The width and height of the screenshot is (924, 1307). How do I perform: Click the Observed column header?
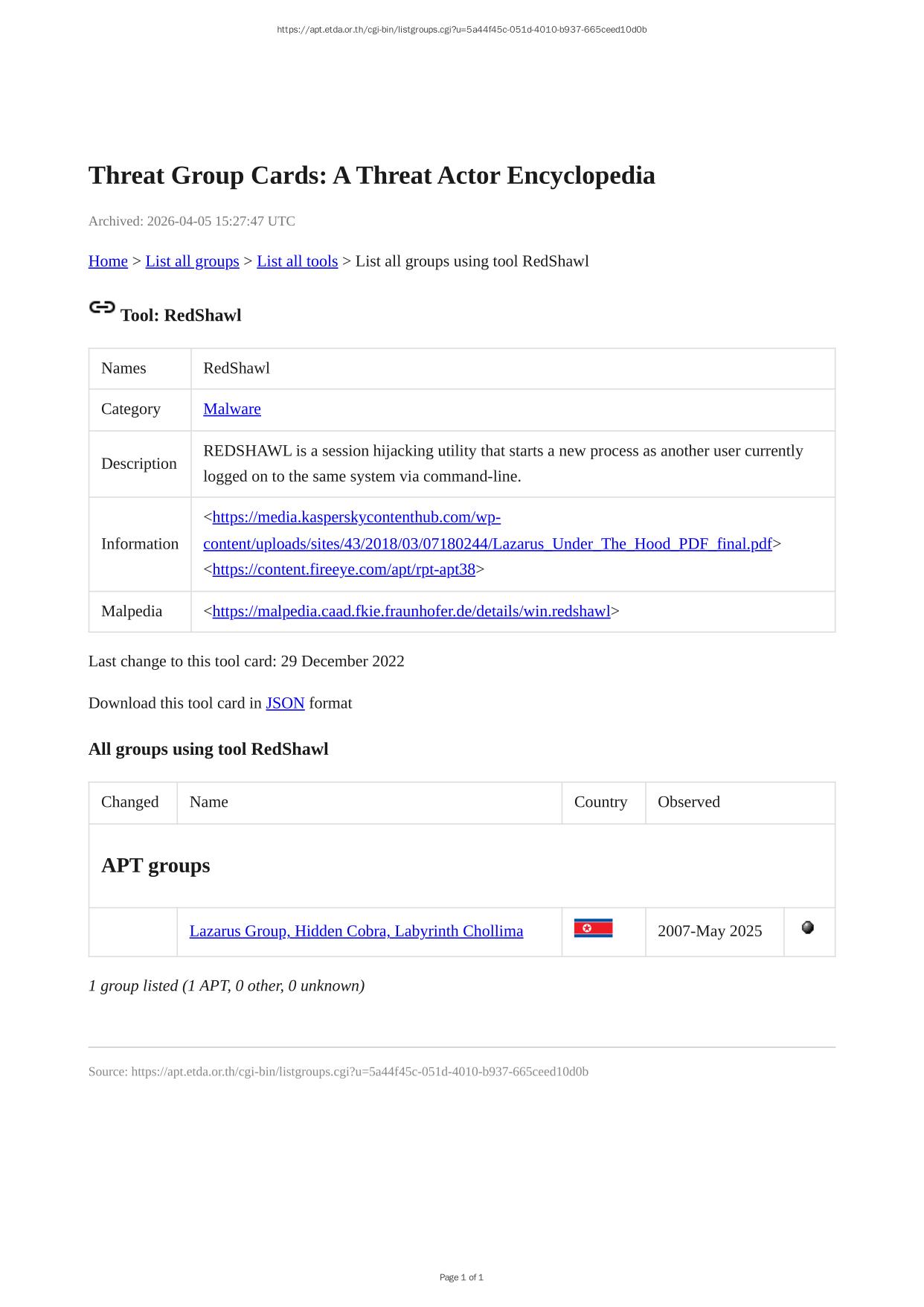(688, 802)
